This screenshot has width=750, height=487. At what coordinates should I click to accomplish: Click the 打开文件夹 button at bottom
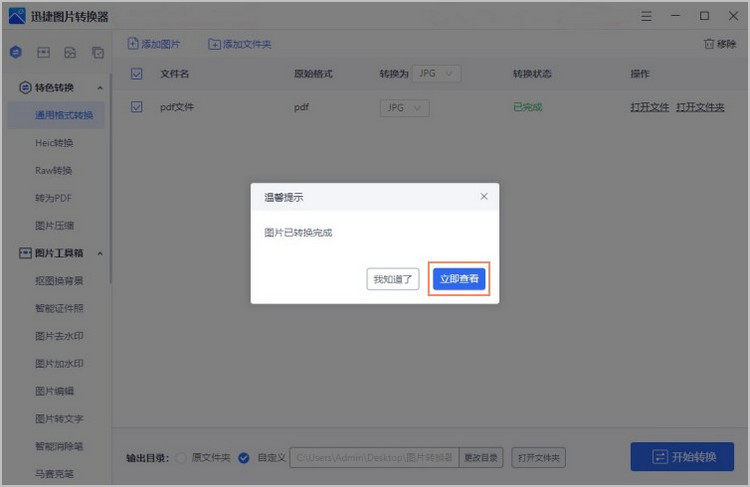click(539, 458)
